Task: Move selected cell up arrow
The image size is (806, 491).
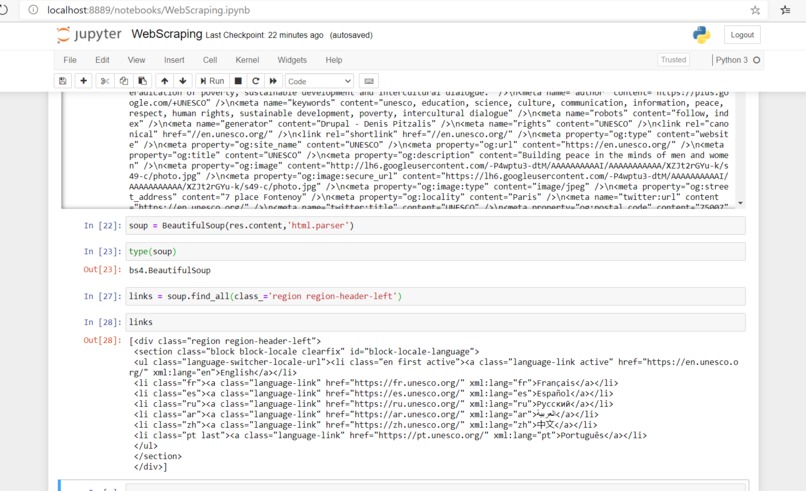Action: click(x=164, y=81)
